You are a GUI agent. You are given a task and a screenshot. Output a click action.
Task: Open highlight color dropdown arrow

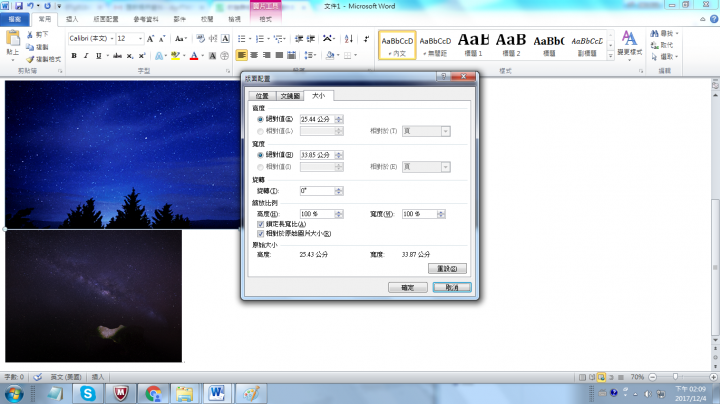tap(184, 56)
